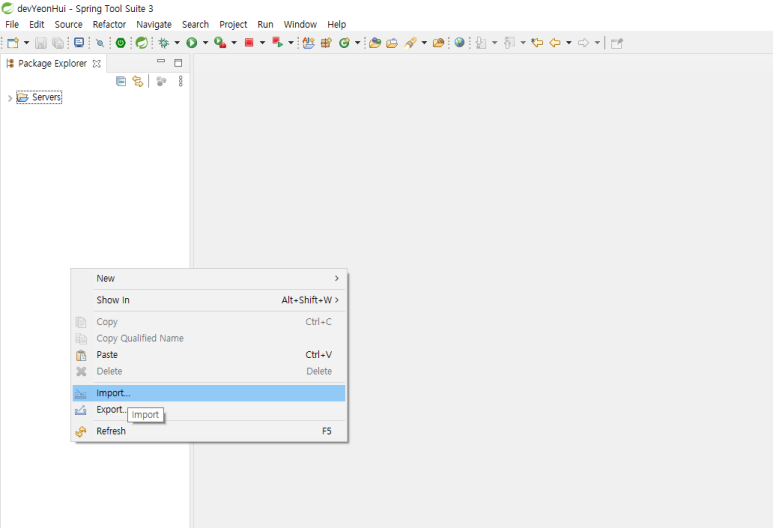Maximize the Package Explorer panel
The image size is (773, 528).
tap(178, 63)
